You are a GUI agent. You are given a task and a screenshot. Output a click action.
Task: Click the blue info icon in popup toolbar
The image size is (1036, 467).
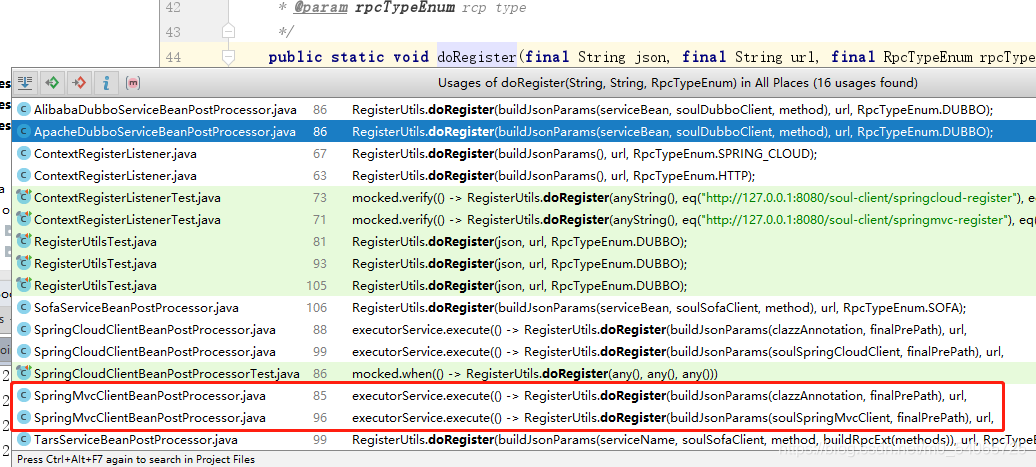(x=106, y=83)
